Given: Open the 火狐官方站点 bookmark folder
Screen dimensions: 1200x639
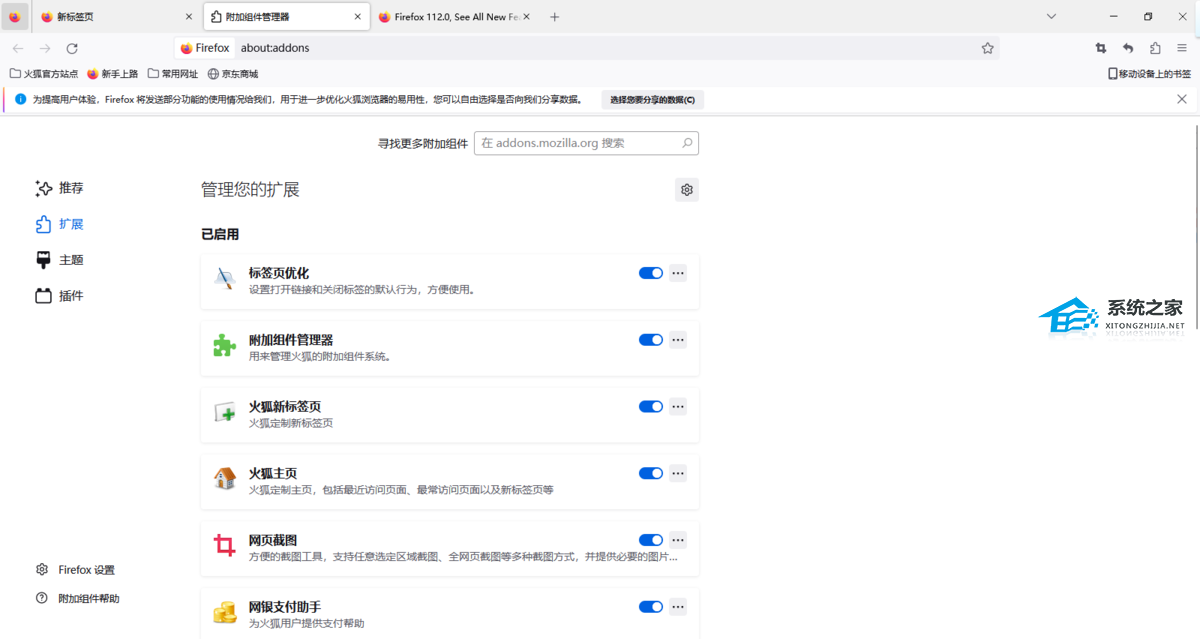Looking at the screenshot, I should pos(44,74).
